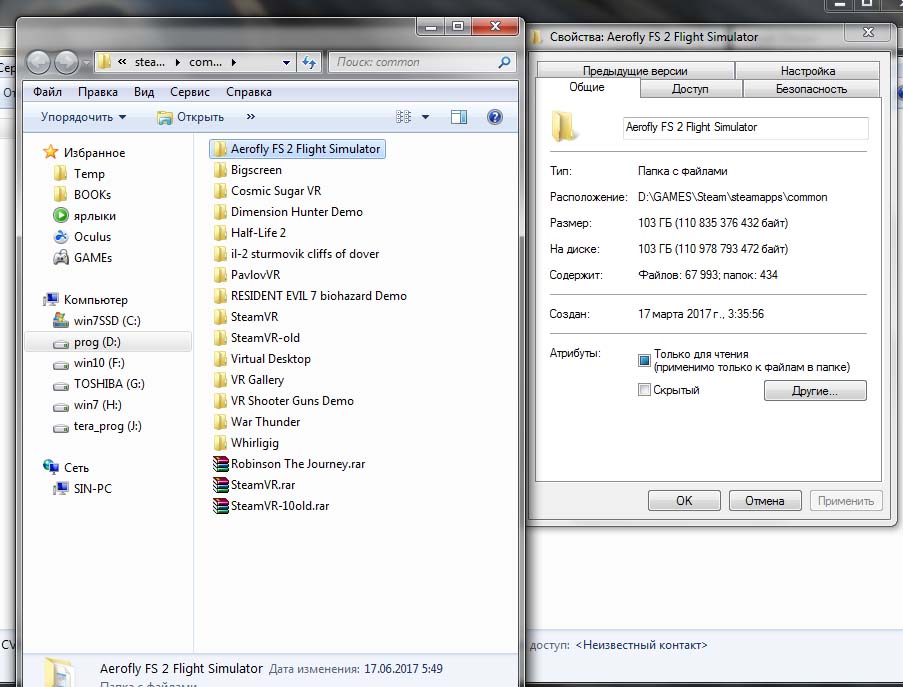Click the Открыть toolbar button

(x=191, y=117)
